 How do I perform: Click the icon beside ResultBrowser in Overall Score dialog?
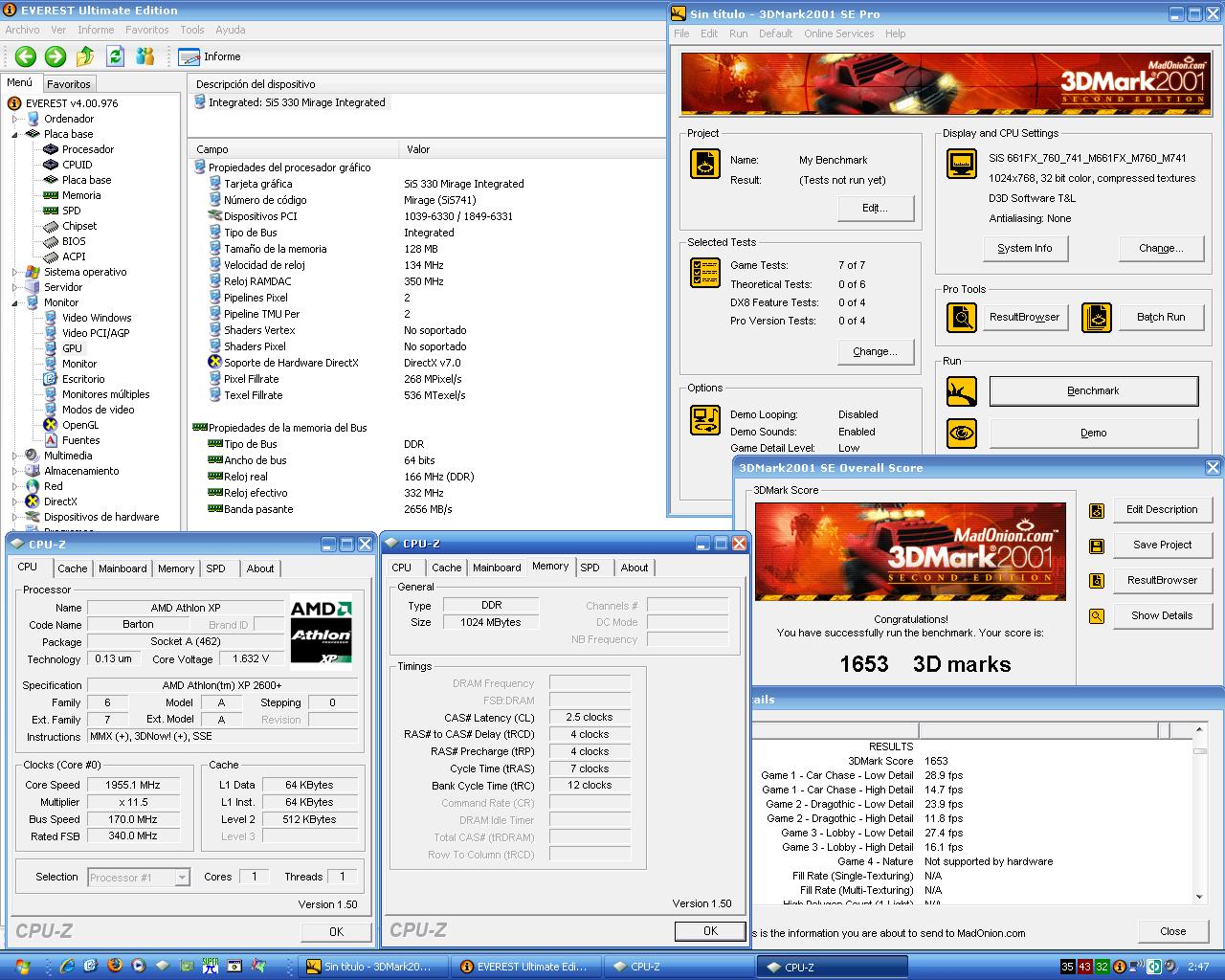point(1097,581)
